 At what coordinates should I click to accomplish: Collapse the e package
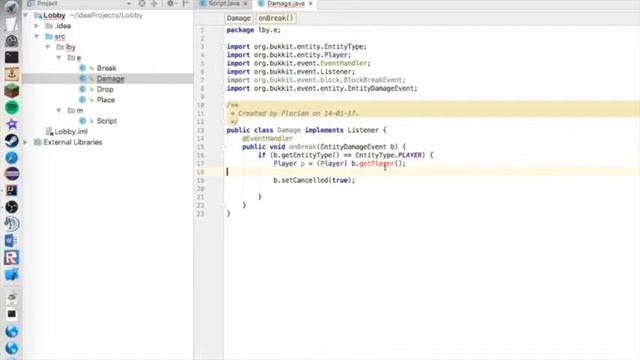pyautogui.click(x=59, y=58)
